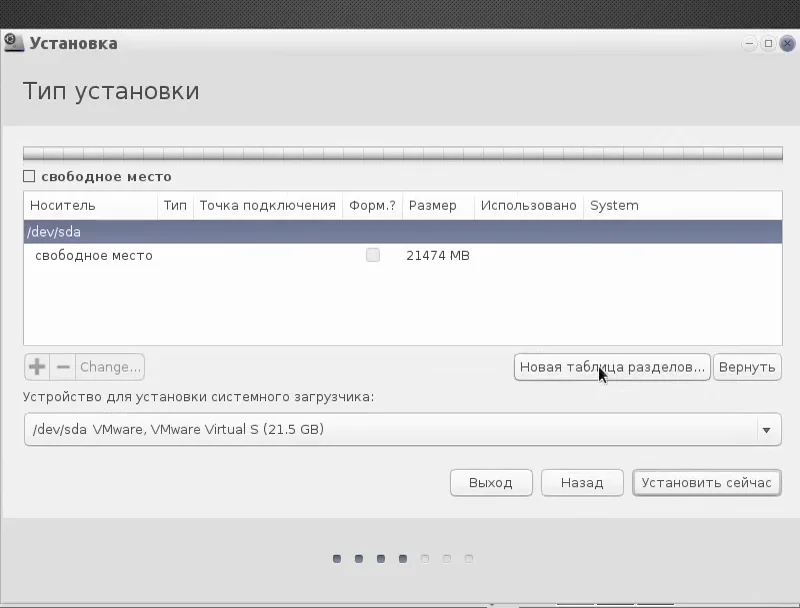Click the Форм.? column header

pyautogui.click(x=372, y=206)
